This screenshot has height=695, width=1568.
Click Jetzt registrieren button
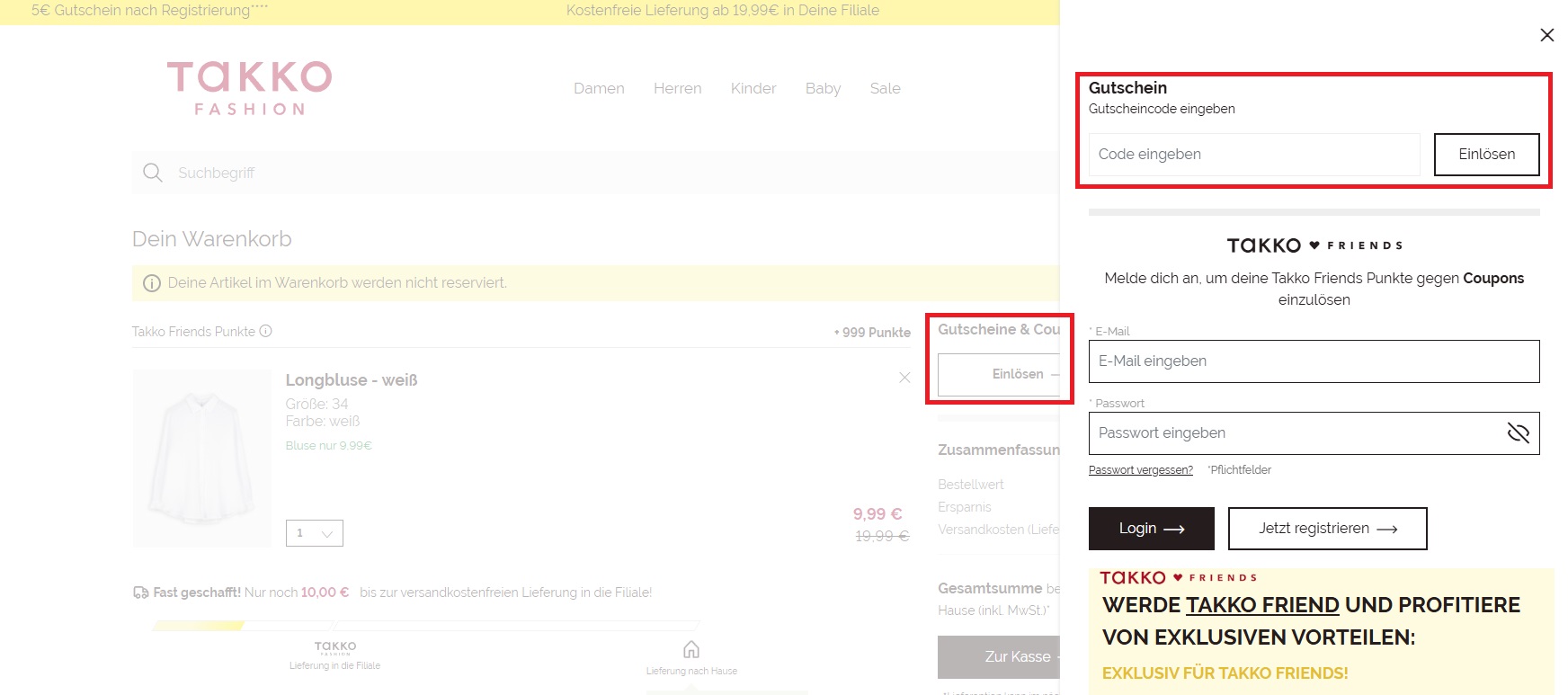(x=1328, y=529)
